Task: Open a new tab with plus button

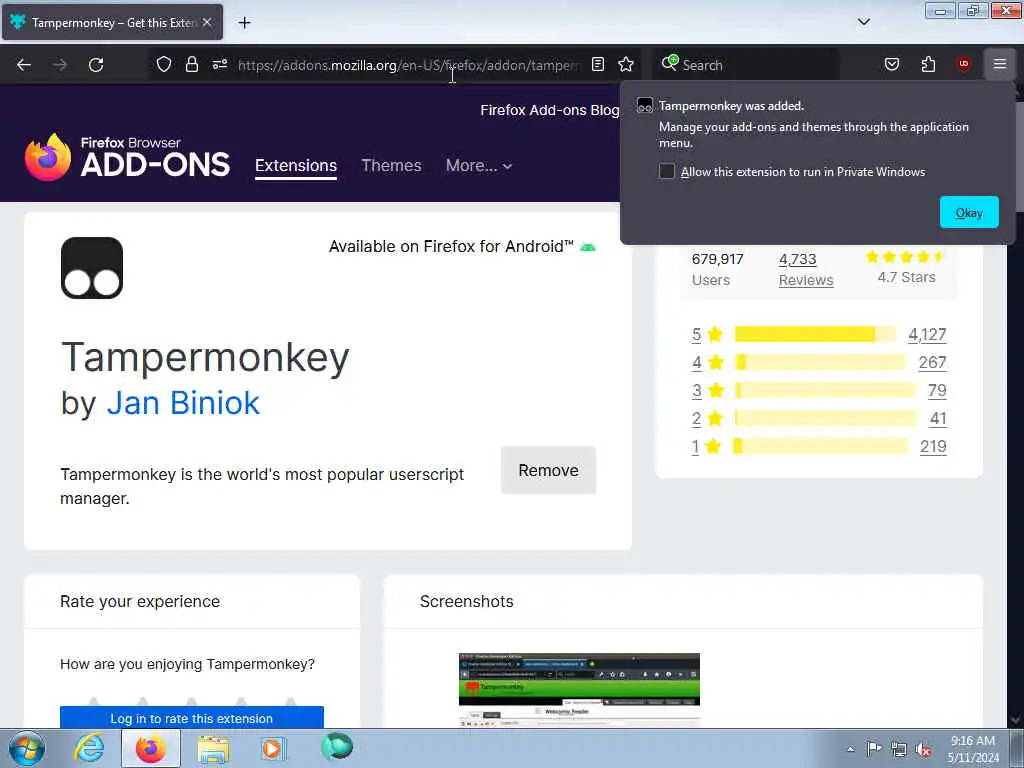Action: click(x=244, y=23)
